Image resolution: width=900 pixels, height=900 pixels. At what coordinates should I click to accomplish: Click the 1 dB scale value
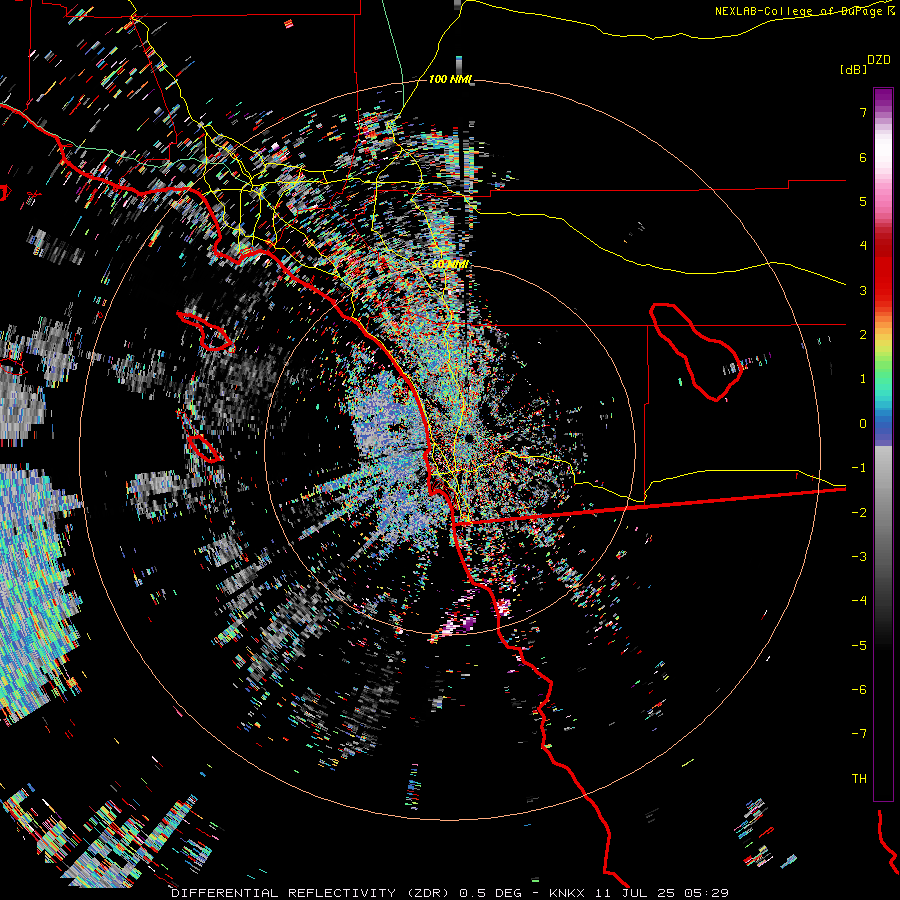click(863, 379)
